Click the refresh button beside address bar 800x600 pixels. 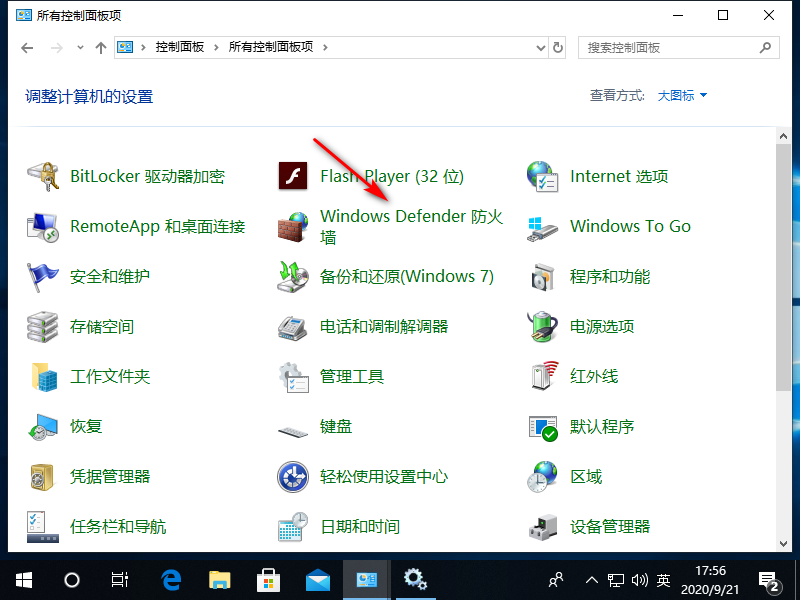pos(558,47)
